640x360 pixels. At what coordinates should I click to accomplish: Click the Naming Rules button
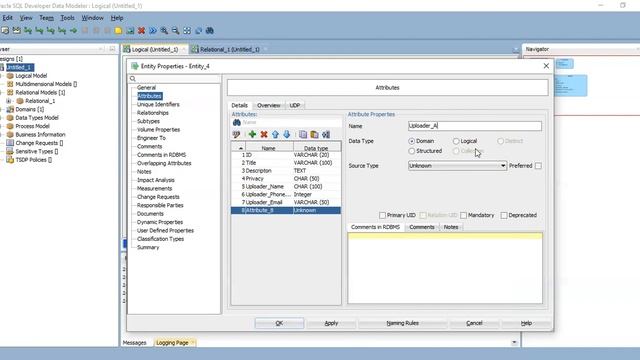point(402,323)
